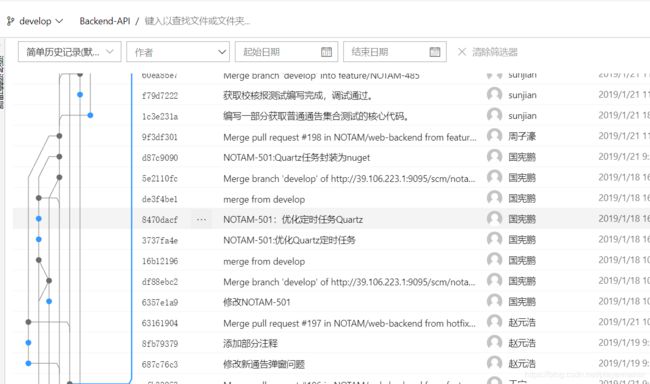Click message '添加部分注释'
This screenshot has height=384, width=650.
click(250, 343)
